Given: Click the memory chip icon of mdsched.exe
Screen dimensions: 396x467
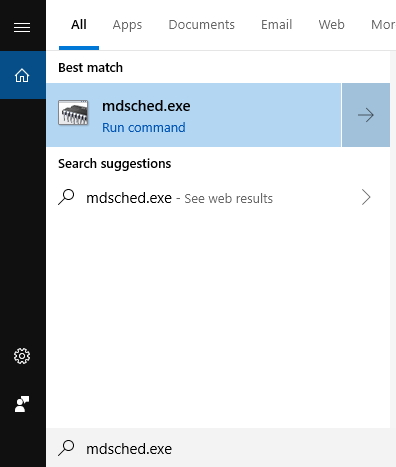Looking at the screenshot, I should [73, 113].
